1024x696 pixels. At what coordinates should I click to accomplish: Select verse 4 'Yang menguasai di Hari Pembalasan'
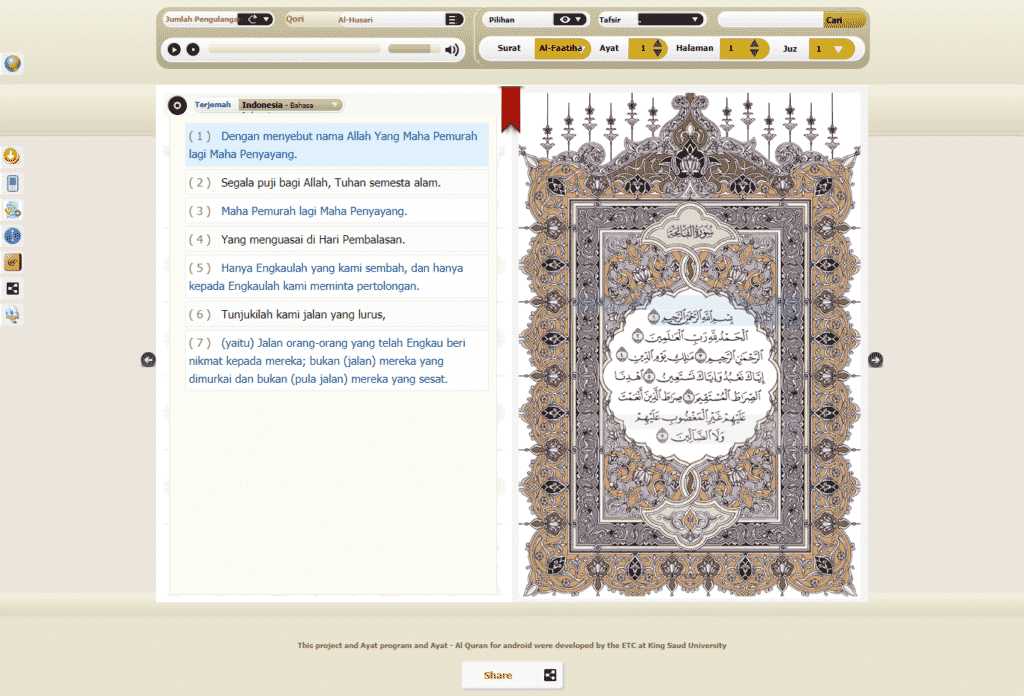pyautogui.click(x=337, y=240)
